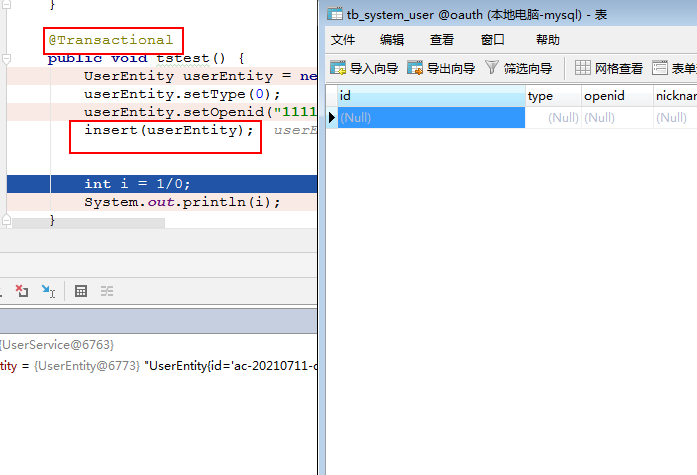Click the trace current stream chain icon
Screen dimensions: 697x475
[107, 291]
